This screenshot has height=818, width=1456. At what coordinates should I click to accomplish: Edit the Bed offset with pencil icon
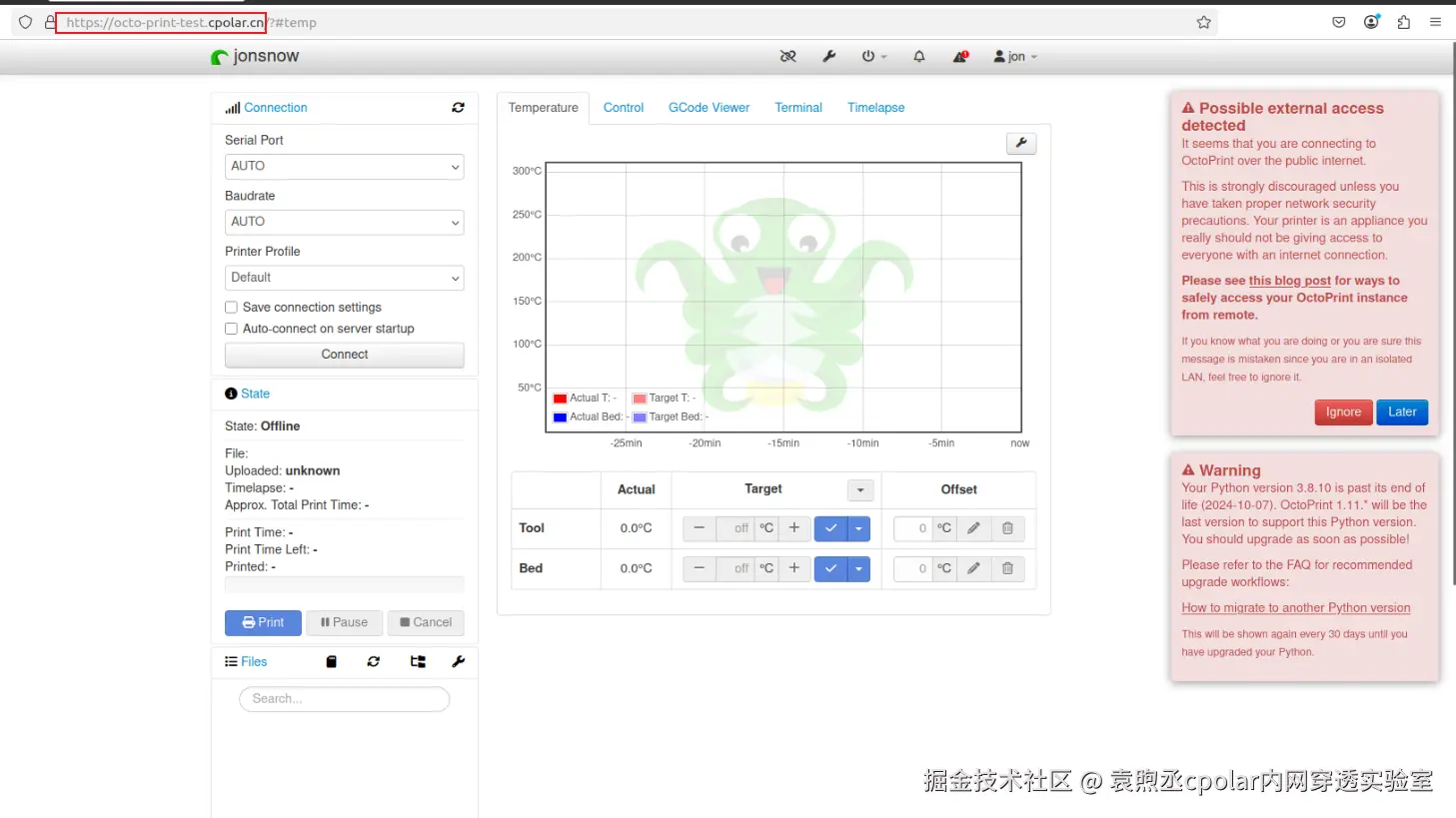click(973, 569)
